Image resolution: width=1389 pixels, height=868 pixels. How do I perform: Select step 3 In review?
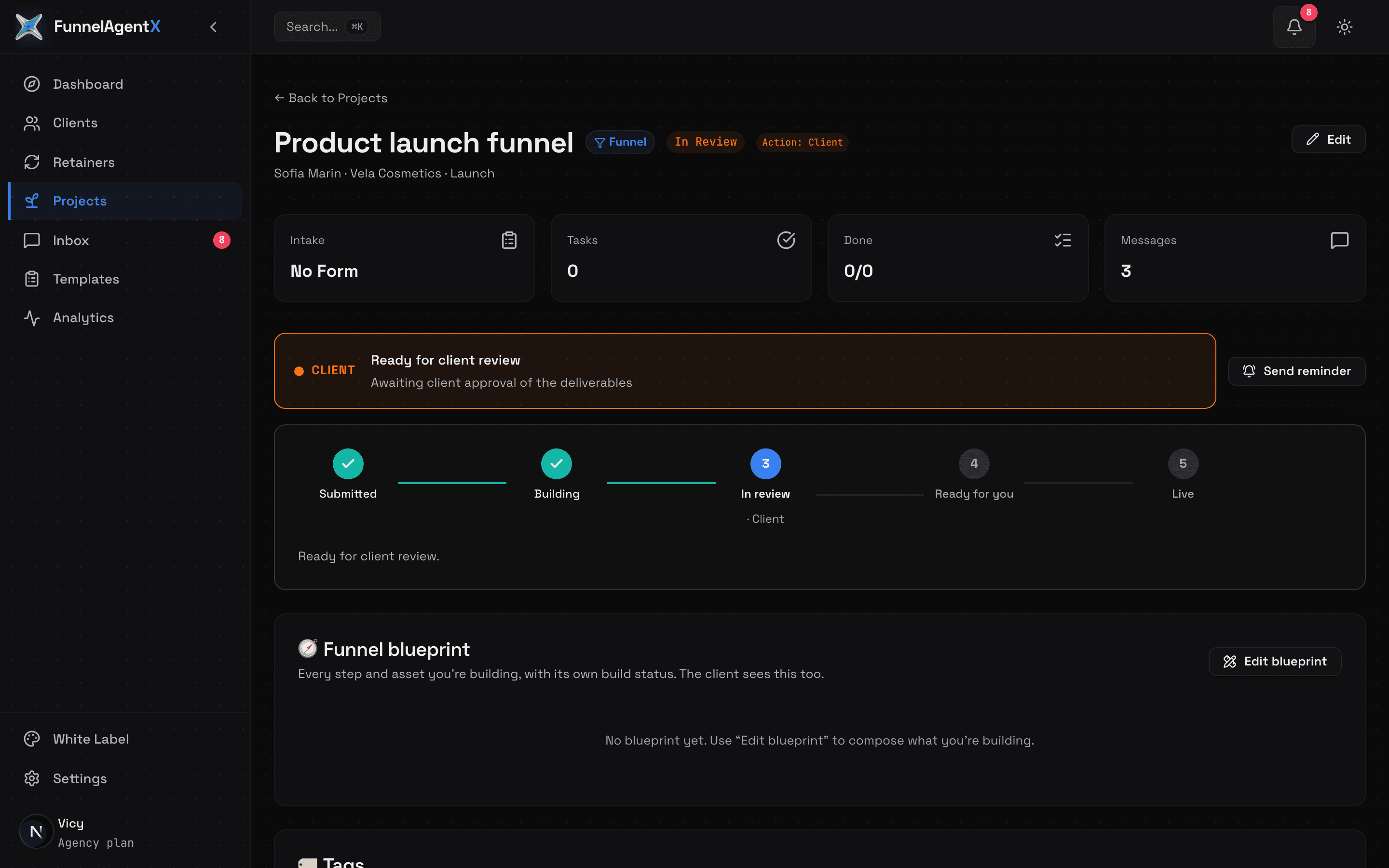[x=765, y=463]
